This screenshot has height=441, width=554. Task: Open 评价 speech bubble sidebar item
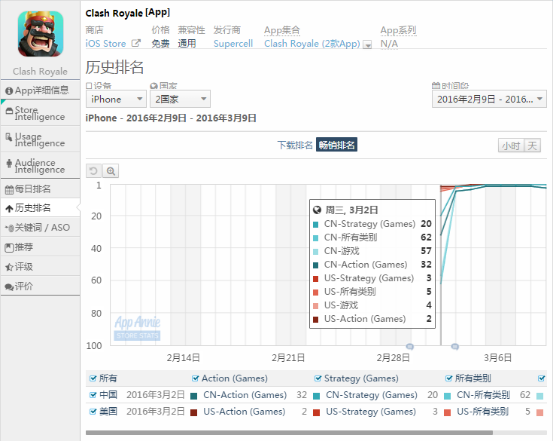(x=41, y=286)
